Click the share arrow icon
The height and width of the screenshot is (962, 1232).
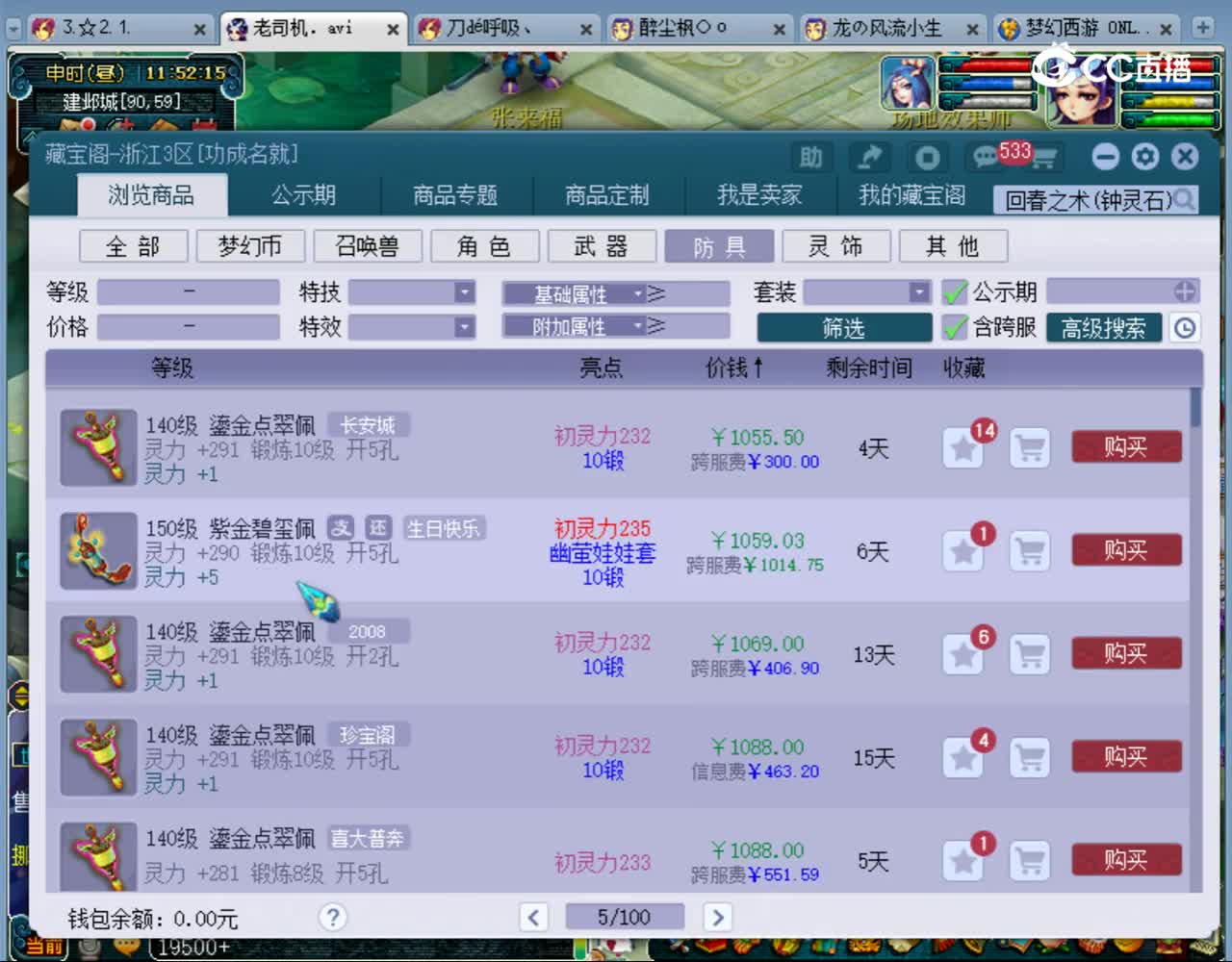point(870,157)
